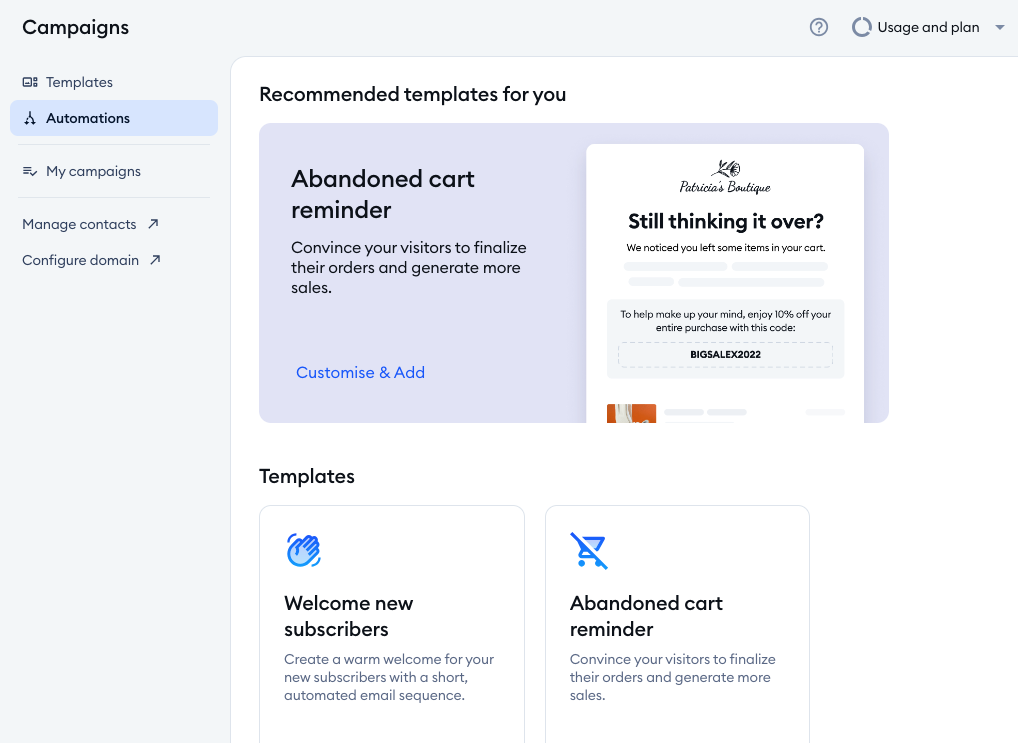Choose the Abandoned cart reminder card title
This screenshot has width=1018, height=743.
646,616
